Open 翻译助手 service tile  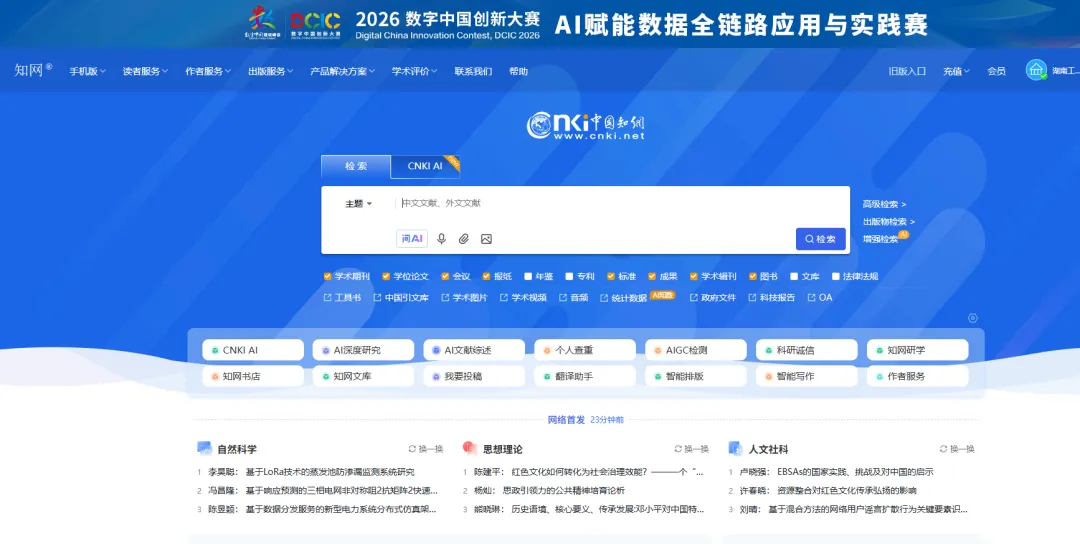pos(585,376)
